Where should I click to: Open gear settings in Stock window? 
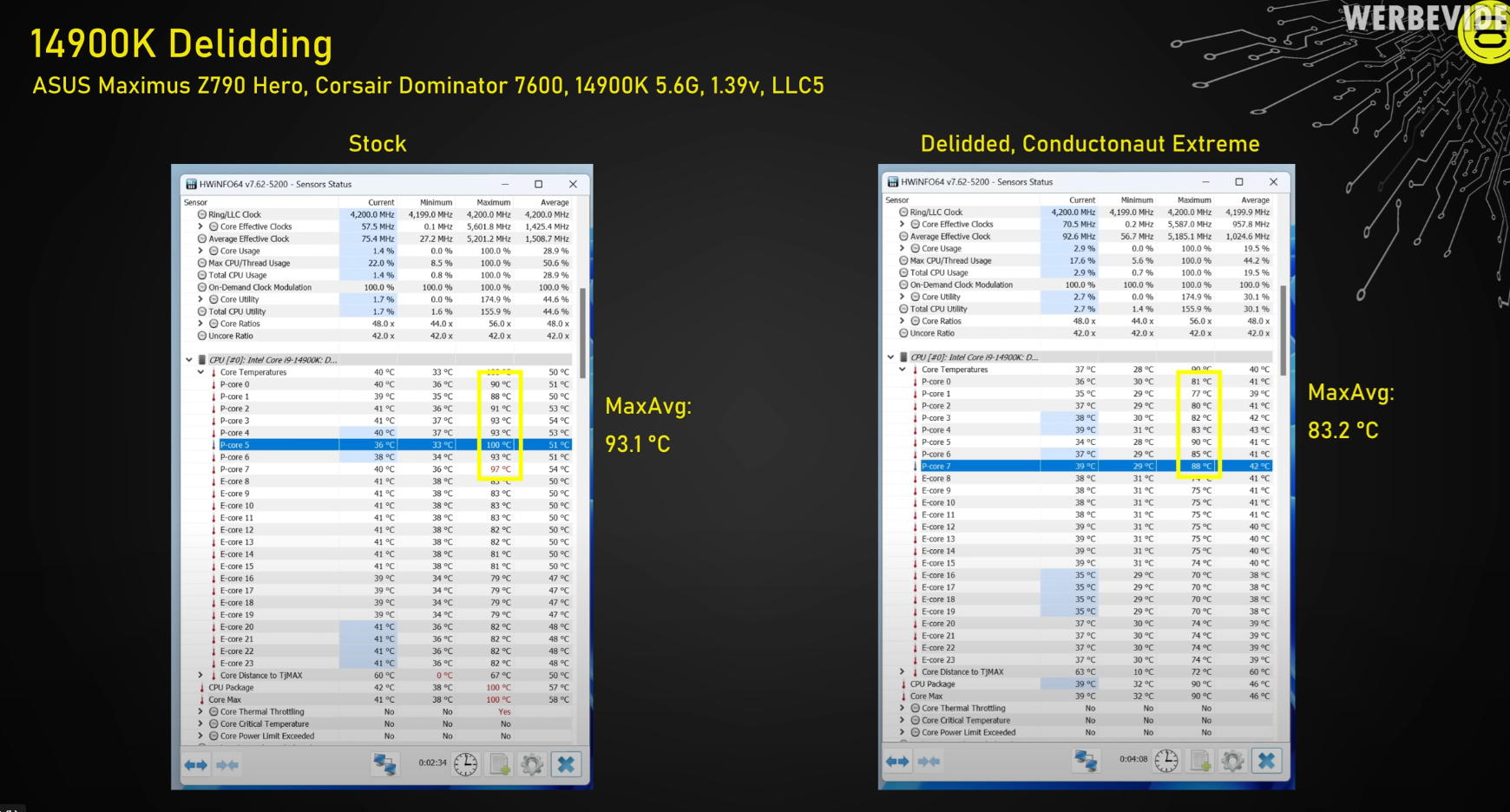coord(532,764)
